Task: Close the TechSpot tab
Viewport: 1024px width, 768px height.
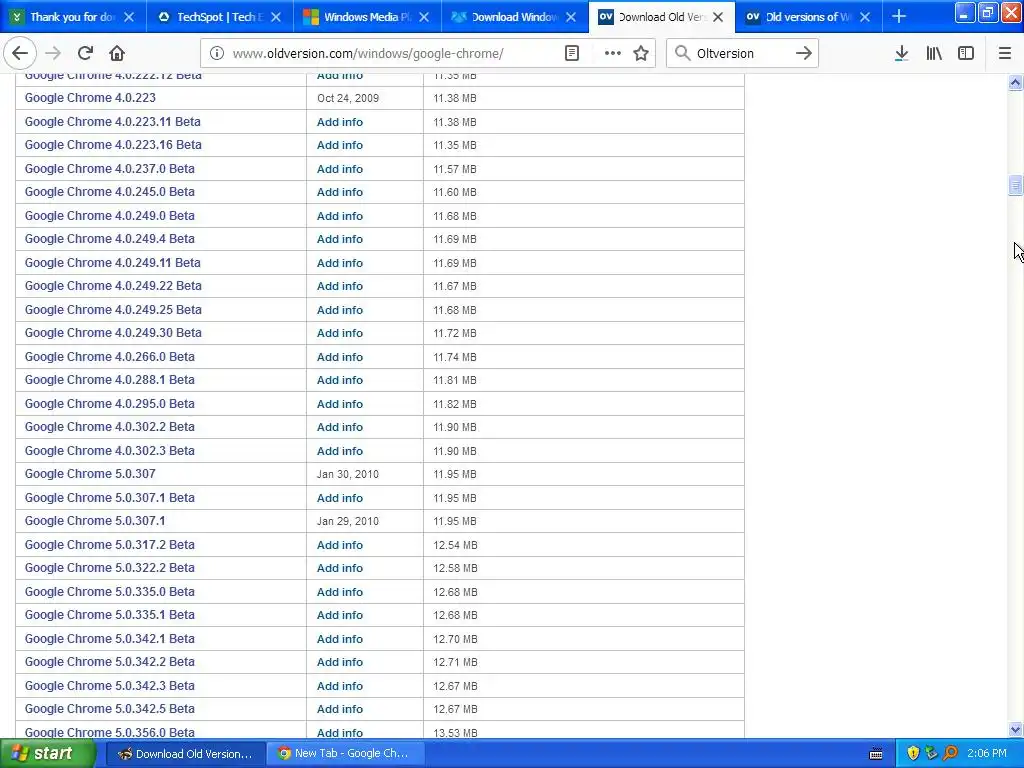Action: pos(276,17)
